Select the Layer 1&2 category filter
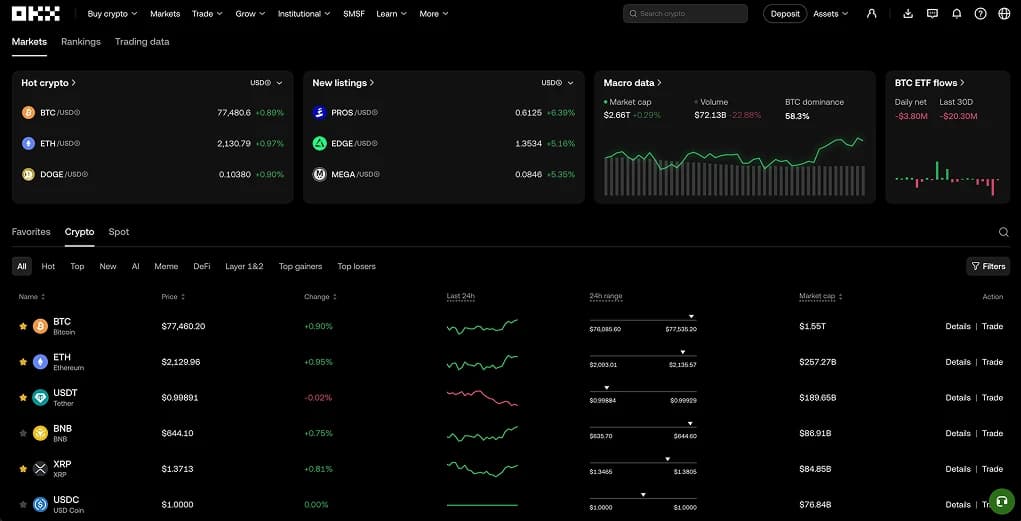The width and height of the screenshot is (1021, 521). [244, 266]
